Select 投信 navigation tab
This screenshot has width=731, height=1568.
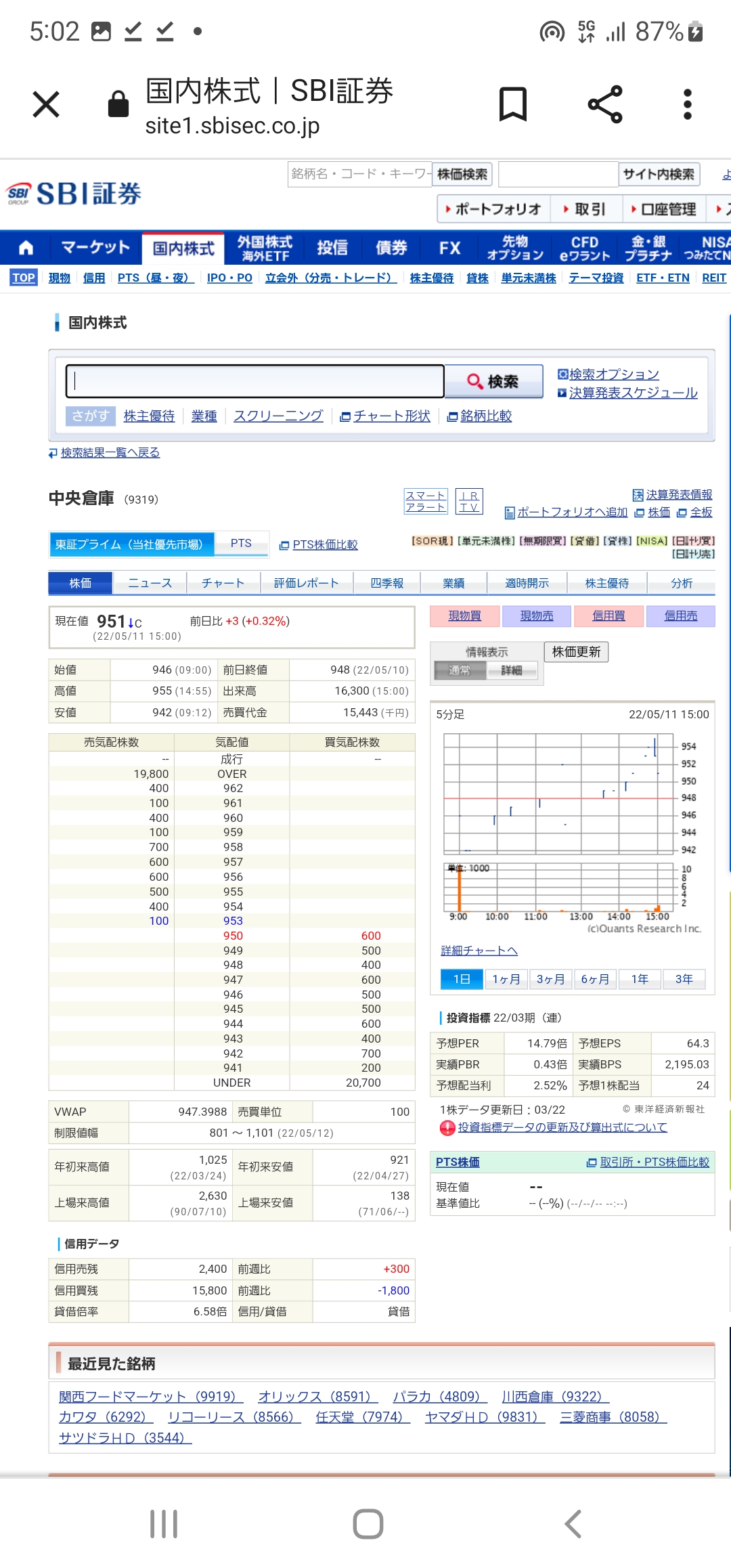pos(332,248)
